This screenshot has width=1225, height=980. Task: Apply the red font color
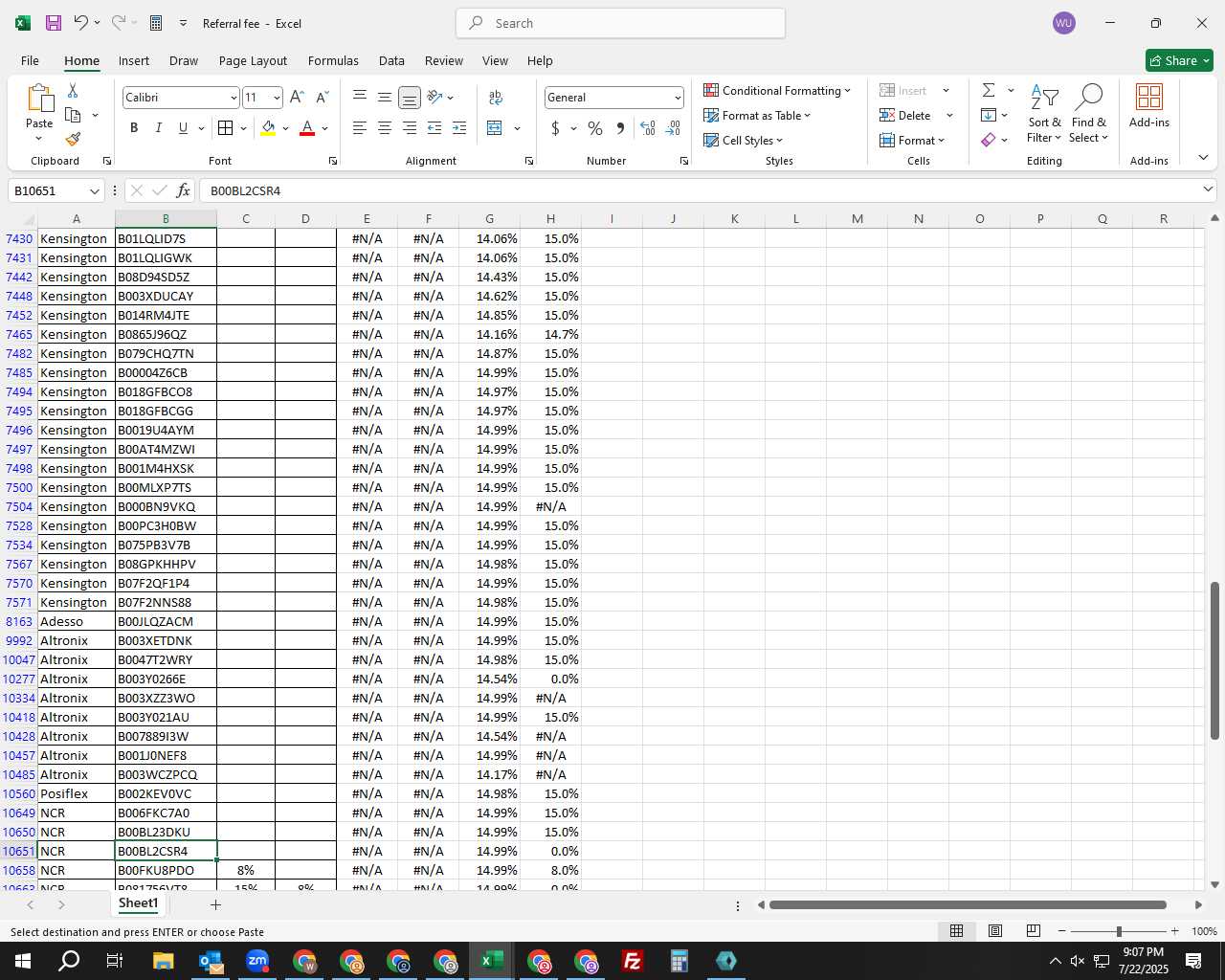(x=307, y=128)
